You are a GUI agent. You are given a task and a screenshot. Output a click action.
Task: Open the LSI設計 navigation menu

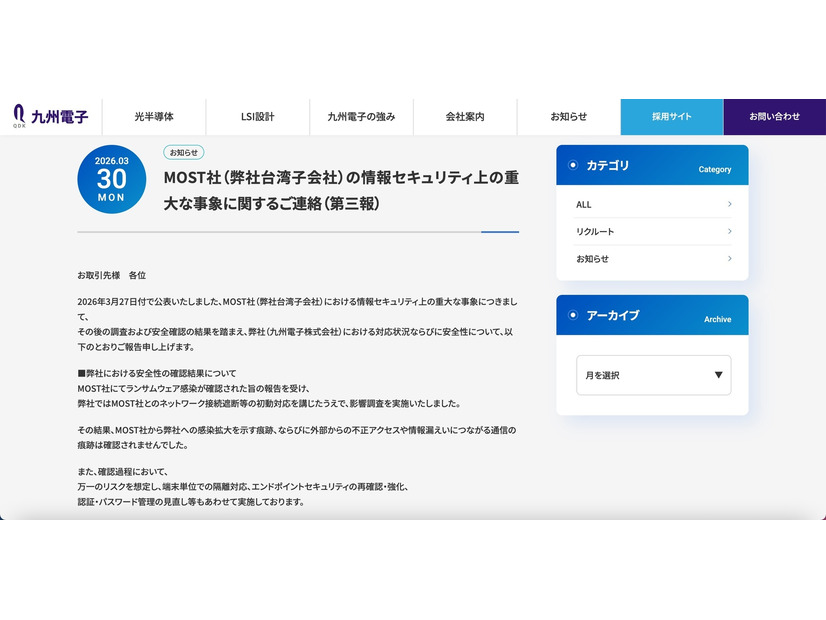pyautogui.click(x=256, y=116)
